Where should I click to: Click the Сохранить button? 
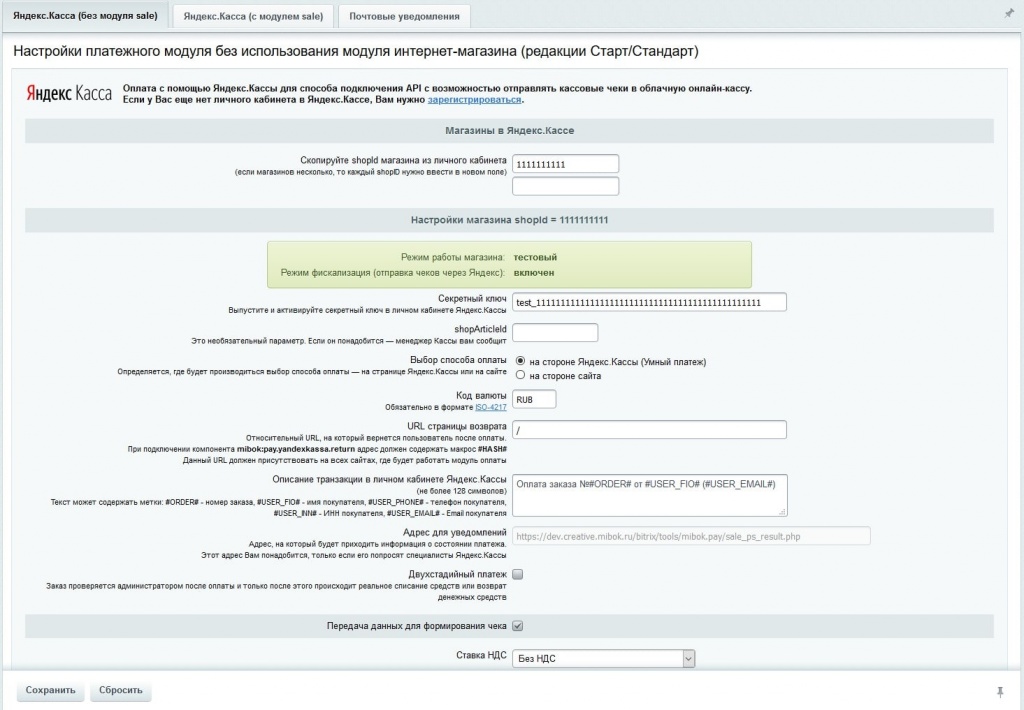(50, 690)
